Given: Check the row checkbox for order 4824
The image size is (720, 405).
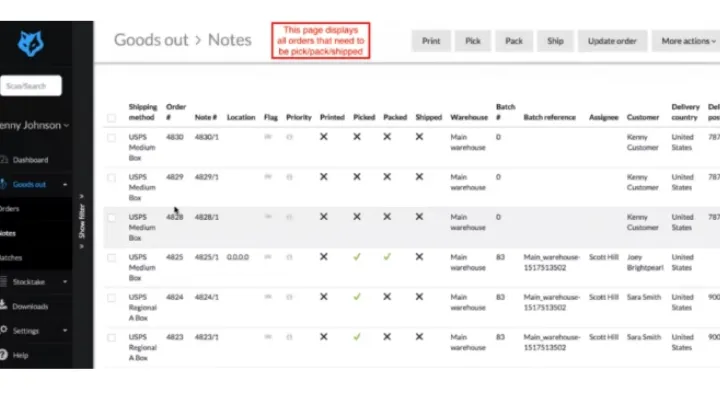Looking at the screenshot, I should click(x=112, y=297).
